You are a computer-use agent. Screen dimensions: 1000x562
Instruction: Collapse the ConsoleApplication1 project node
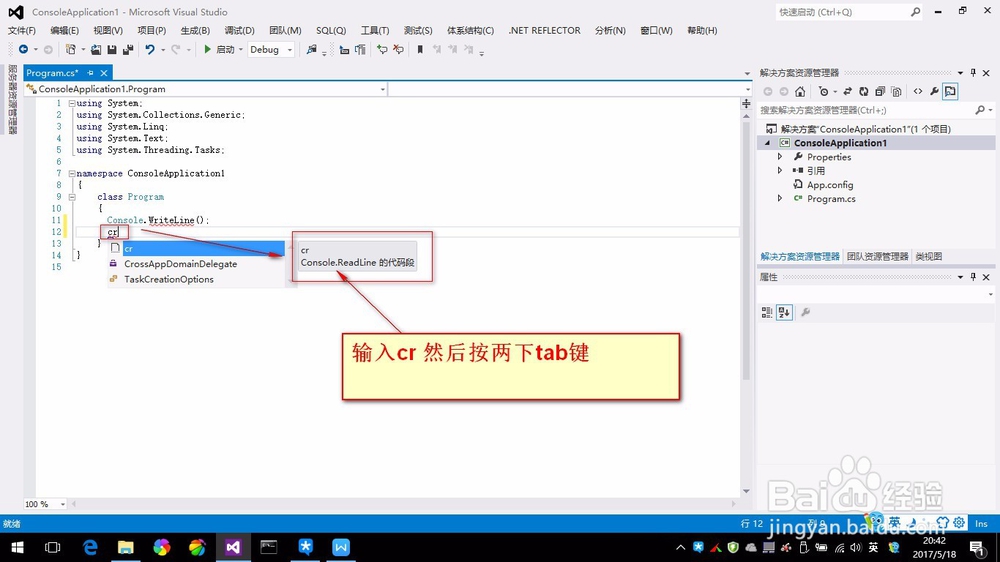(x=768, y=143)
